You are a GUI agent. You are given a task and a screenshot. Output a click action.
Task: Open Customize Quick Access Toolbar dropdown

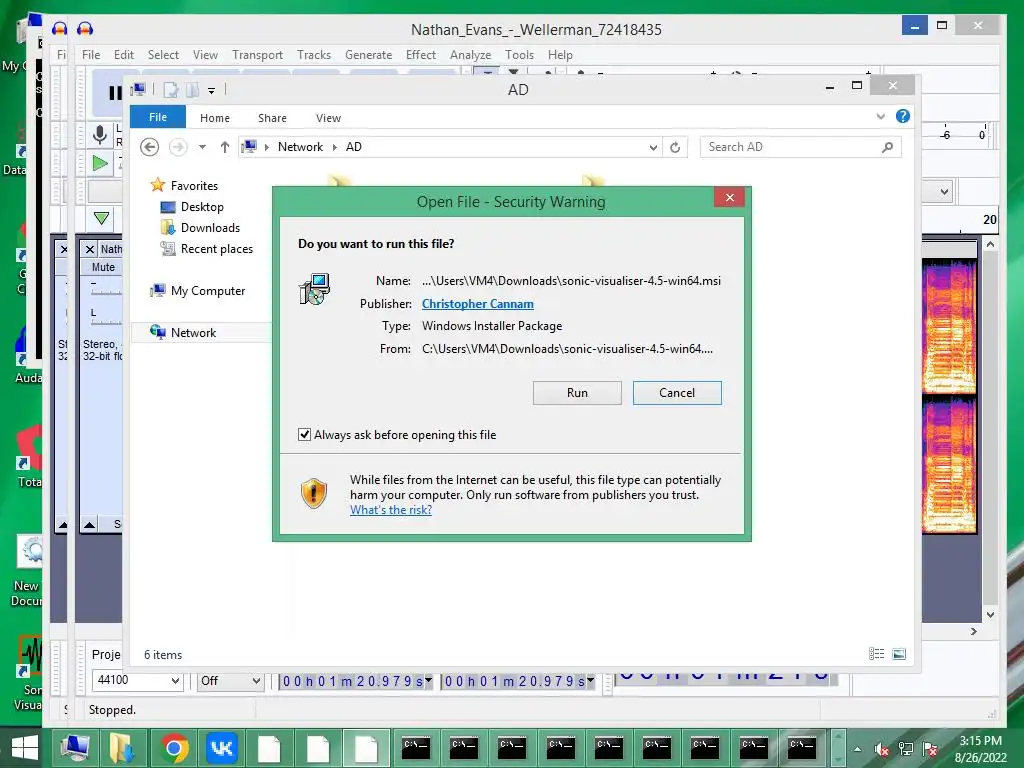tap(212, 91)
